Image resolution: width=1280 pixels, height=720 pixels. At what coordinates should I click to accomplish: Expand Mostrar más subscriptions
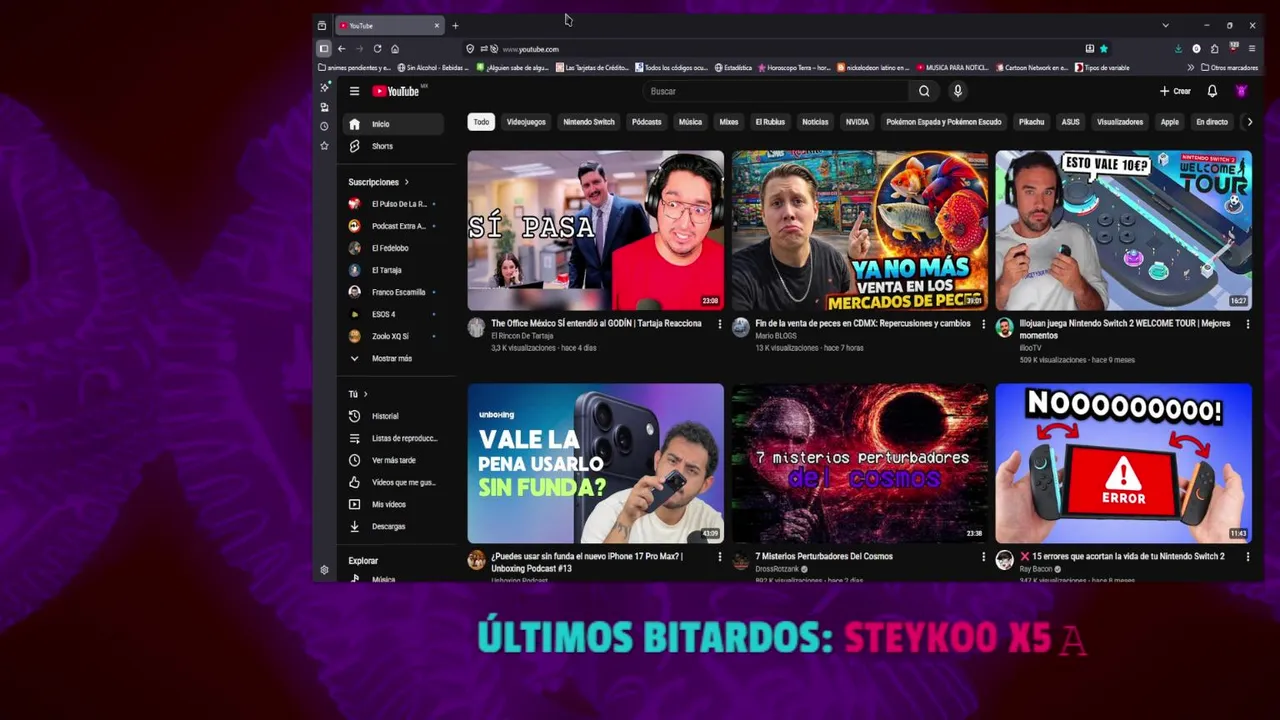click(395, 358)
